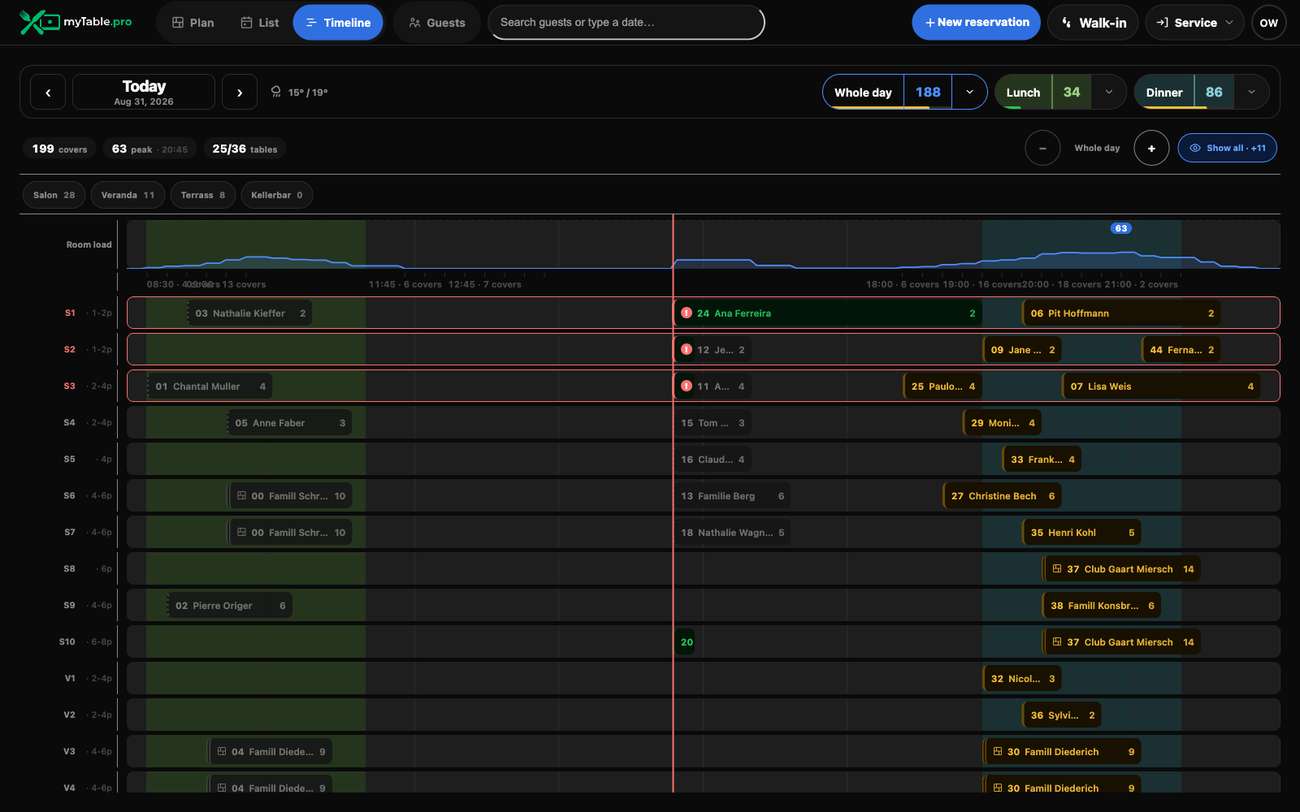The height and width of the screenshot is (812, 1300).
Task: Click warning icon on reservation 12 in S2
Action: pyautogui.click(x=686, y=350)
